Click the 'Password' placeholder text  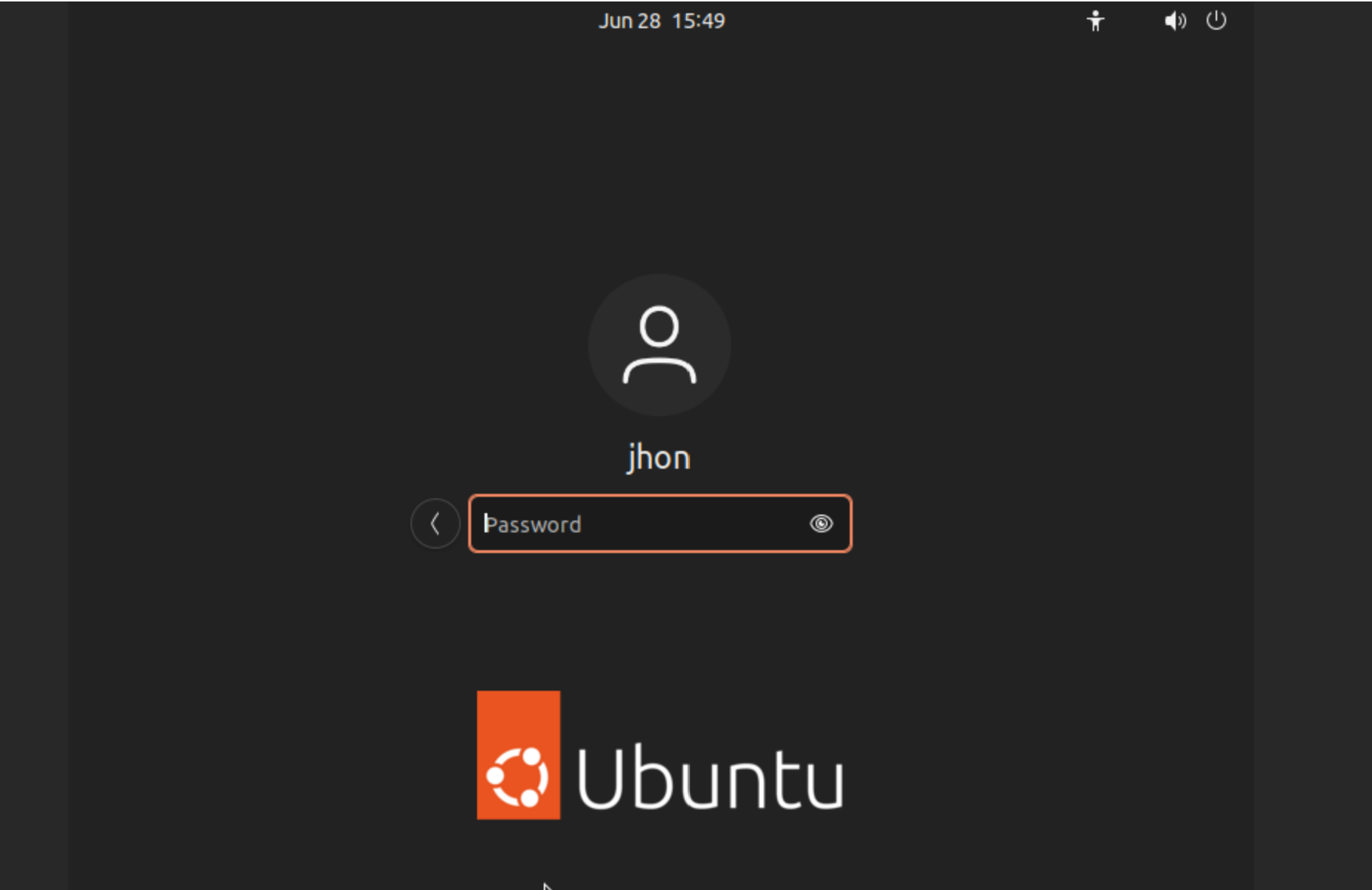tap(533, 524)
